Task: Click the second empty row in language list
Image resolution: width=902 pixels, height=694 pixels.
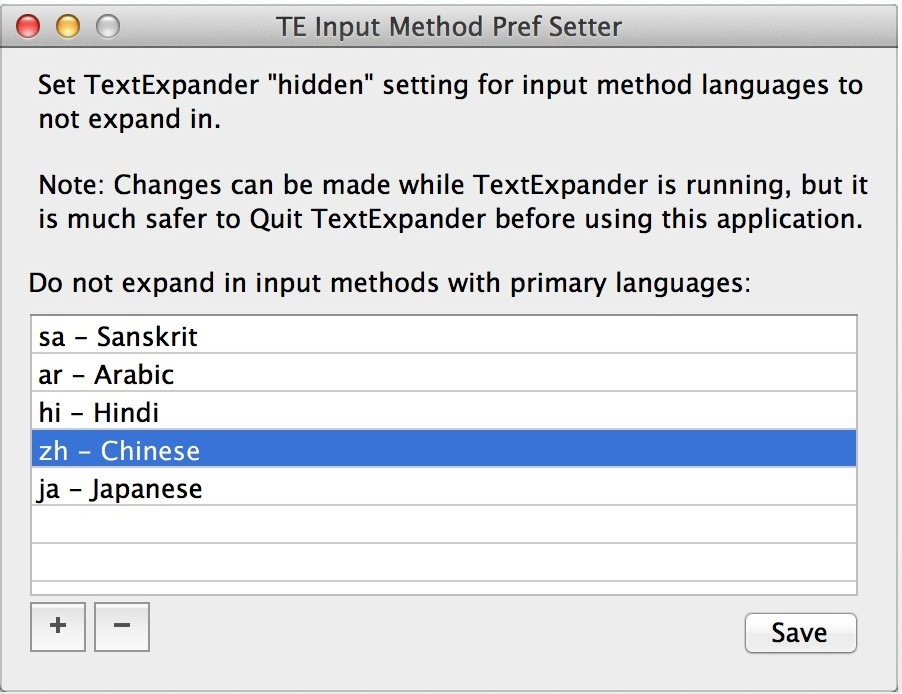Action: click(x=444, y=562)
